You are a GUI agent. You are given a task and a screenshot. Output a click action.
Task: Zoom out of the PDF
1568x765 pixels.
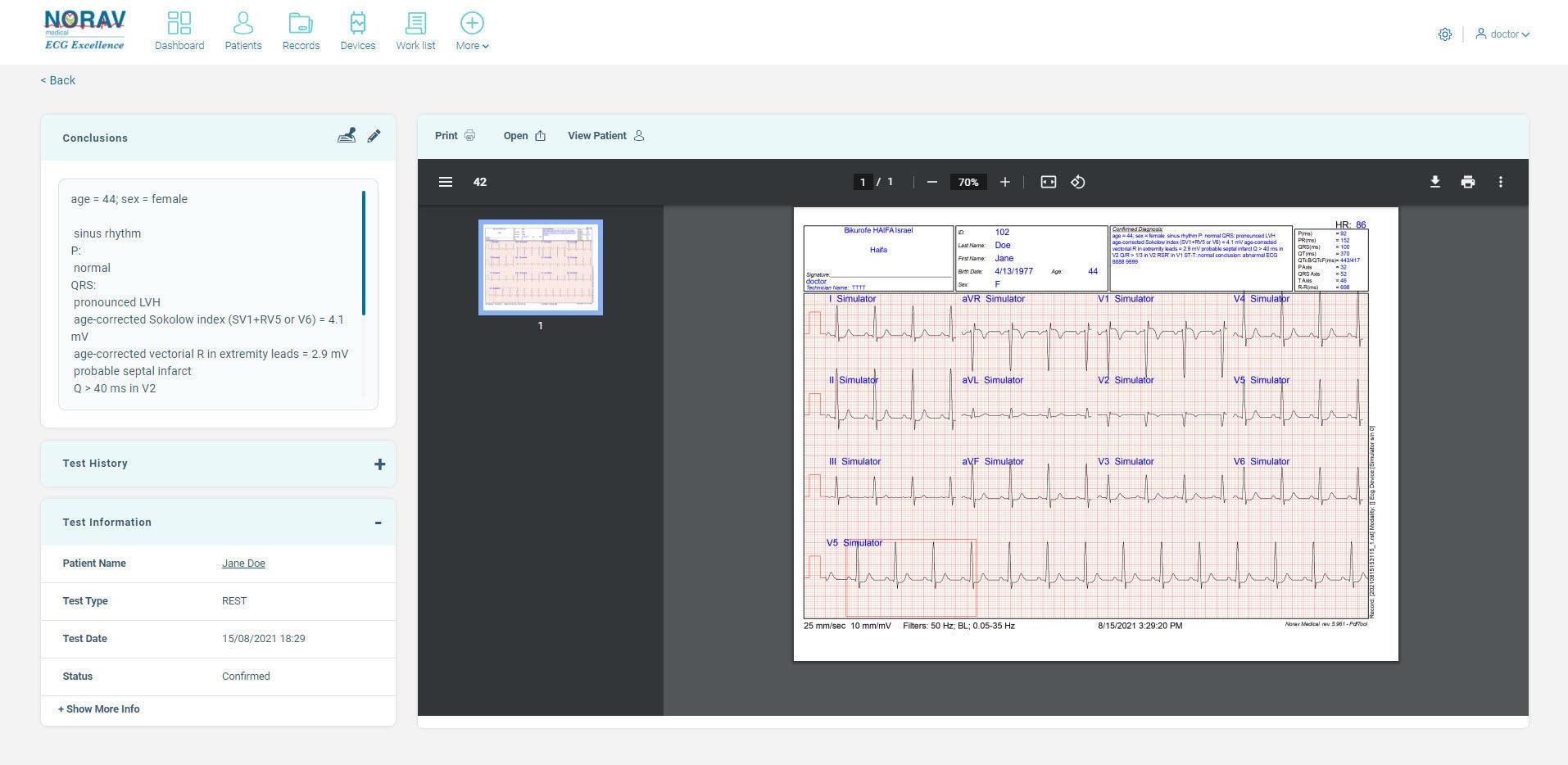[931, 182]
